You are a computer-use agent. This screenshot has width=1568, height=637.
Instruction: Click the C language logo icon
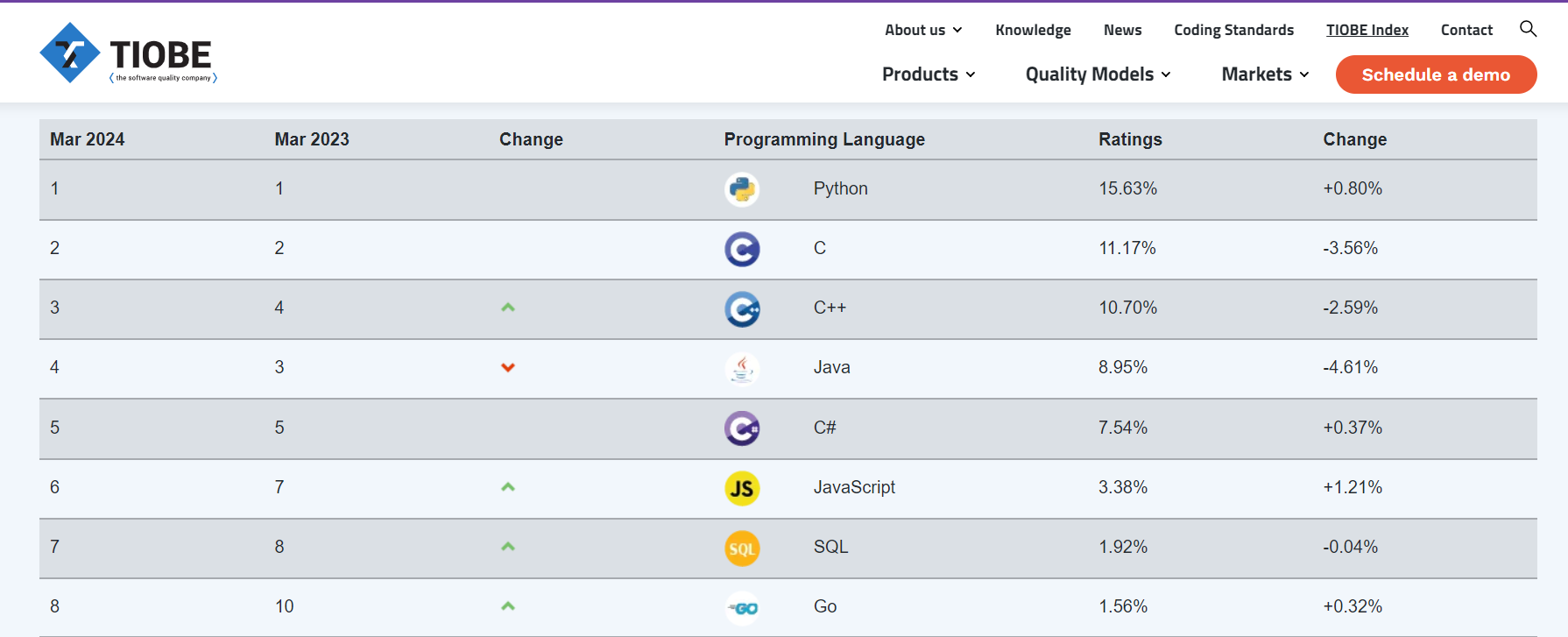click(742, 249)
